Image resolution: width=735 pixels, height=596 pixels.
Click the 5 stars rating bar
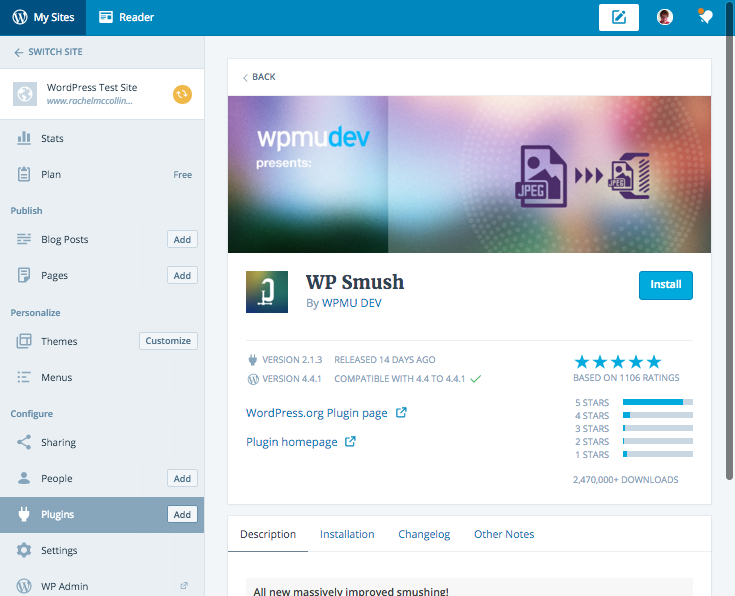tap(658, 402)
